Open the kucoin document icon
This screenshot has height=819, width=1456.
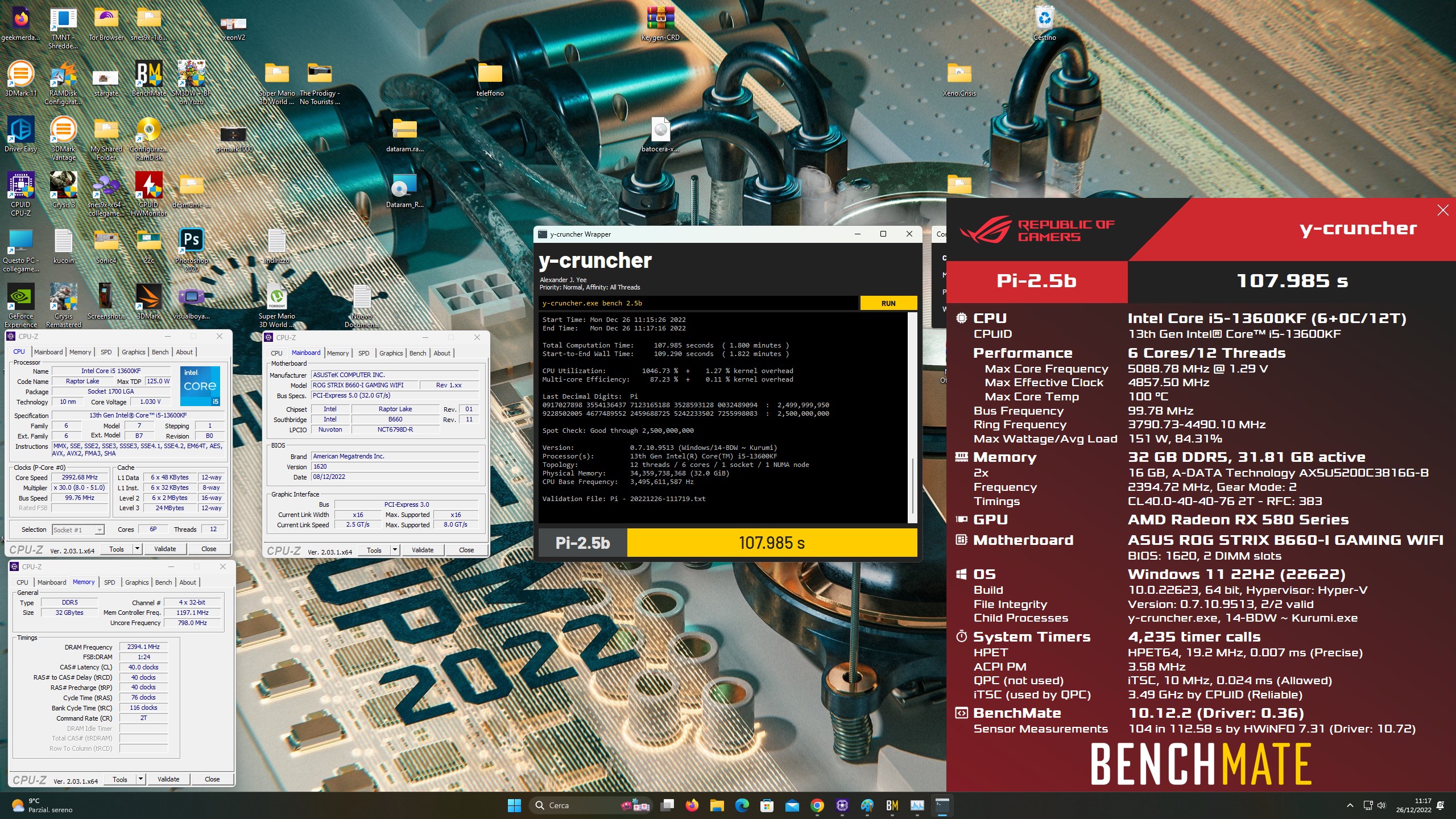click(x=63, y=246)
